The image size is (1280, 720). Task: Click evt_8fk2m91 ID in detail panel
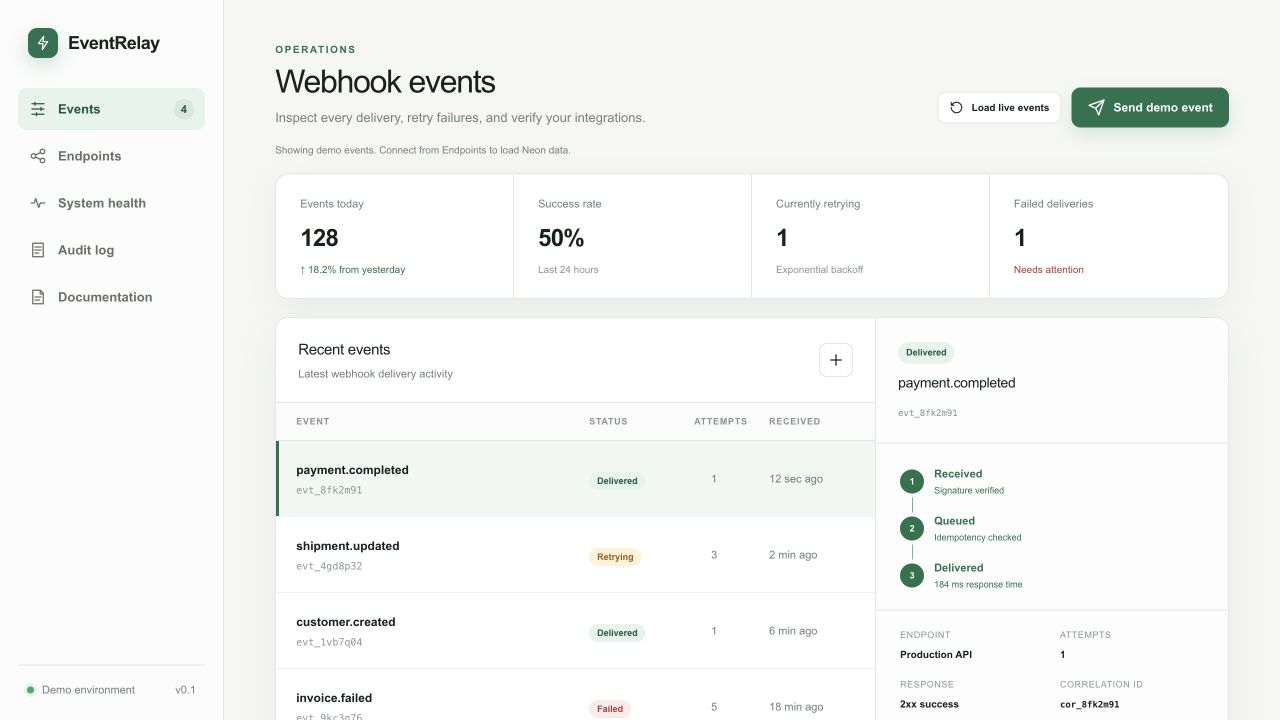tap(928, 413)
